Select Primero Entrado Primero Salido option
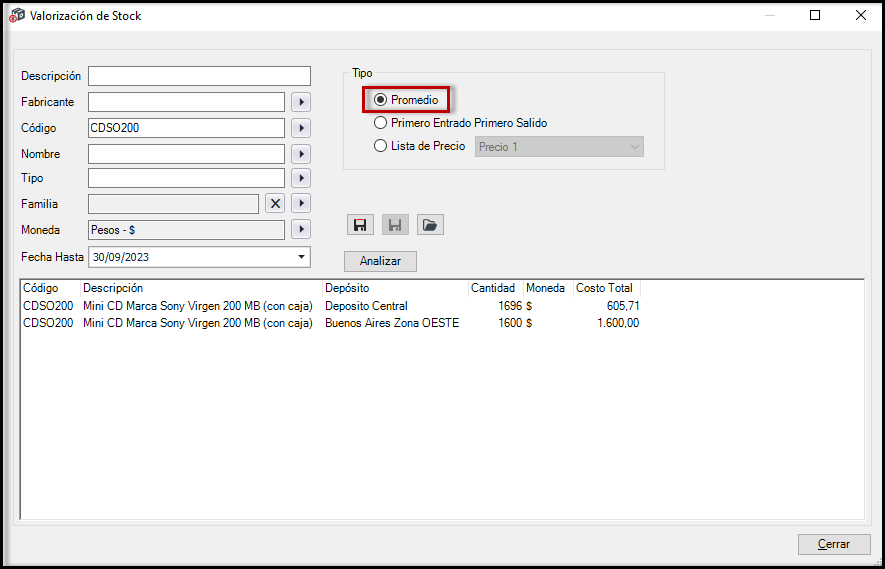The width and height of the screenshot is (885, 569). click(x=461, y=122)
